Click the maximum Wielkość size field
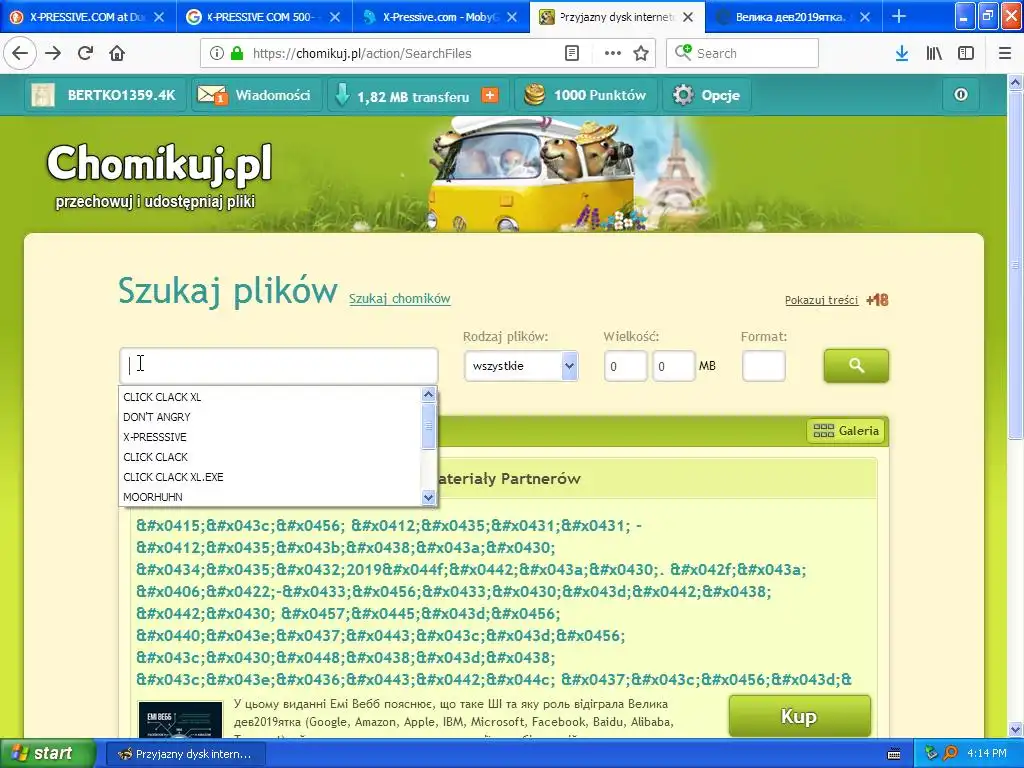This screenshot has height=768, width=1024. pos(673,366)
